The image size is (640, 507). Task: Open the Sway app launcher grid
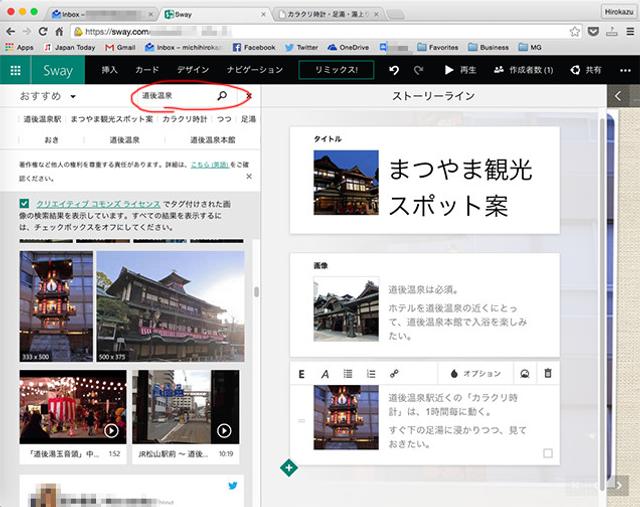16,70
